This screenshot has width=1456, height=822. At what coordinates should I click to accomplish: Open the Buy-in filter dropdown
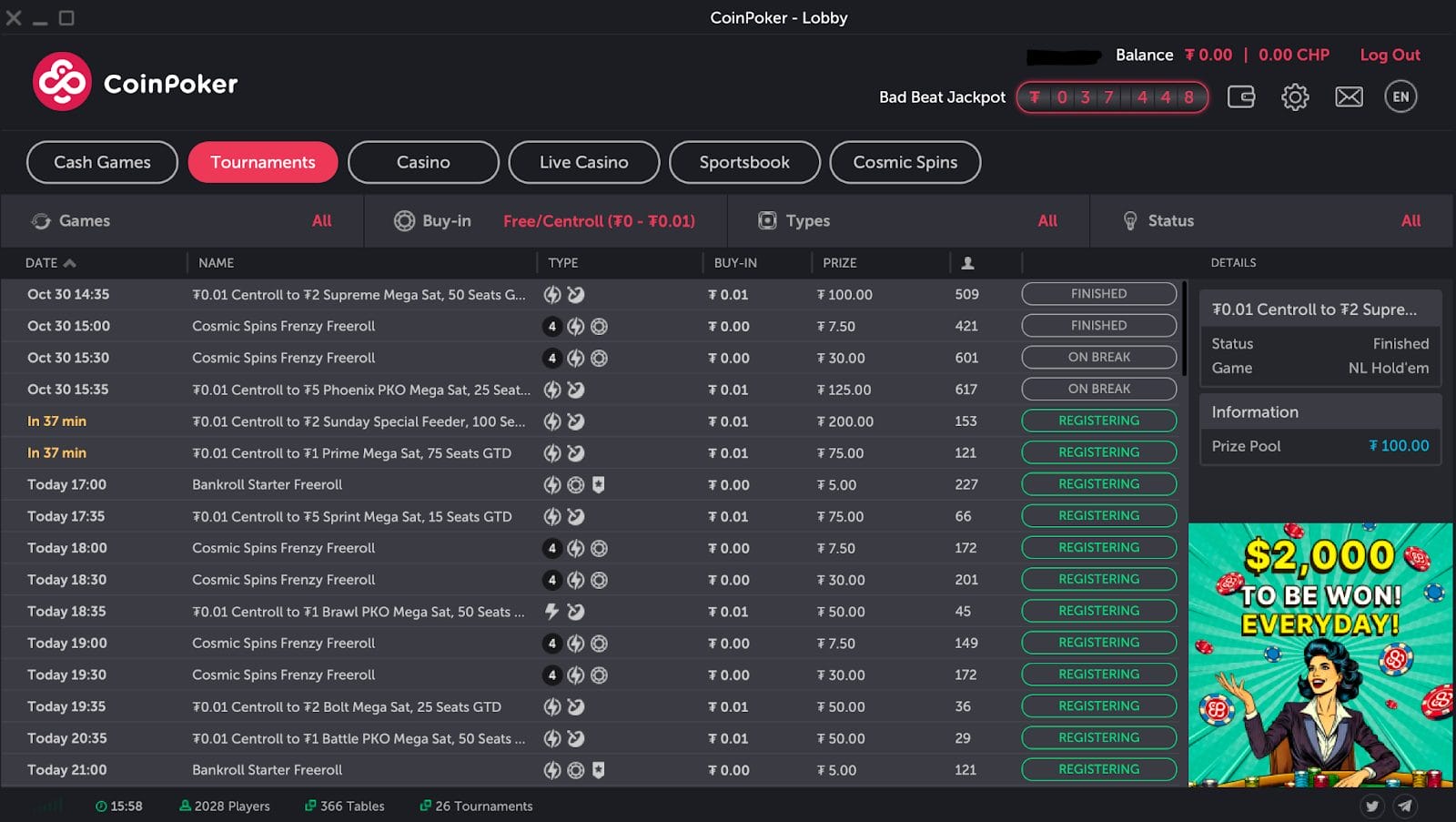coord(546,220)
